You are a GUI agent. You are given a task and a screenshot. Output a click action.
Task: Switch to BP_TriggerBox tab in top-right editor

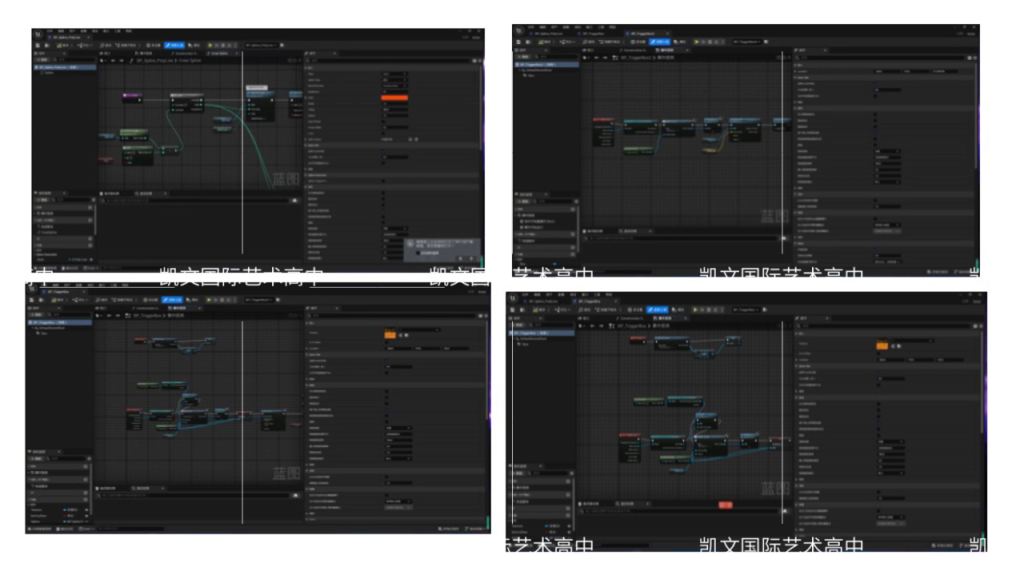(x=590, y=33)
